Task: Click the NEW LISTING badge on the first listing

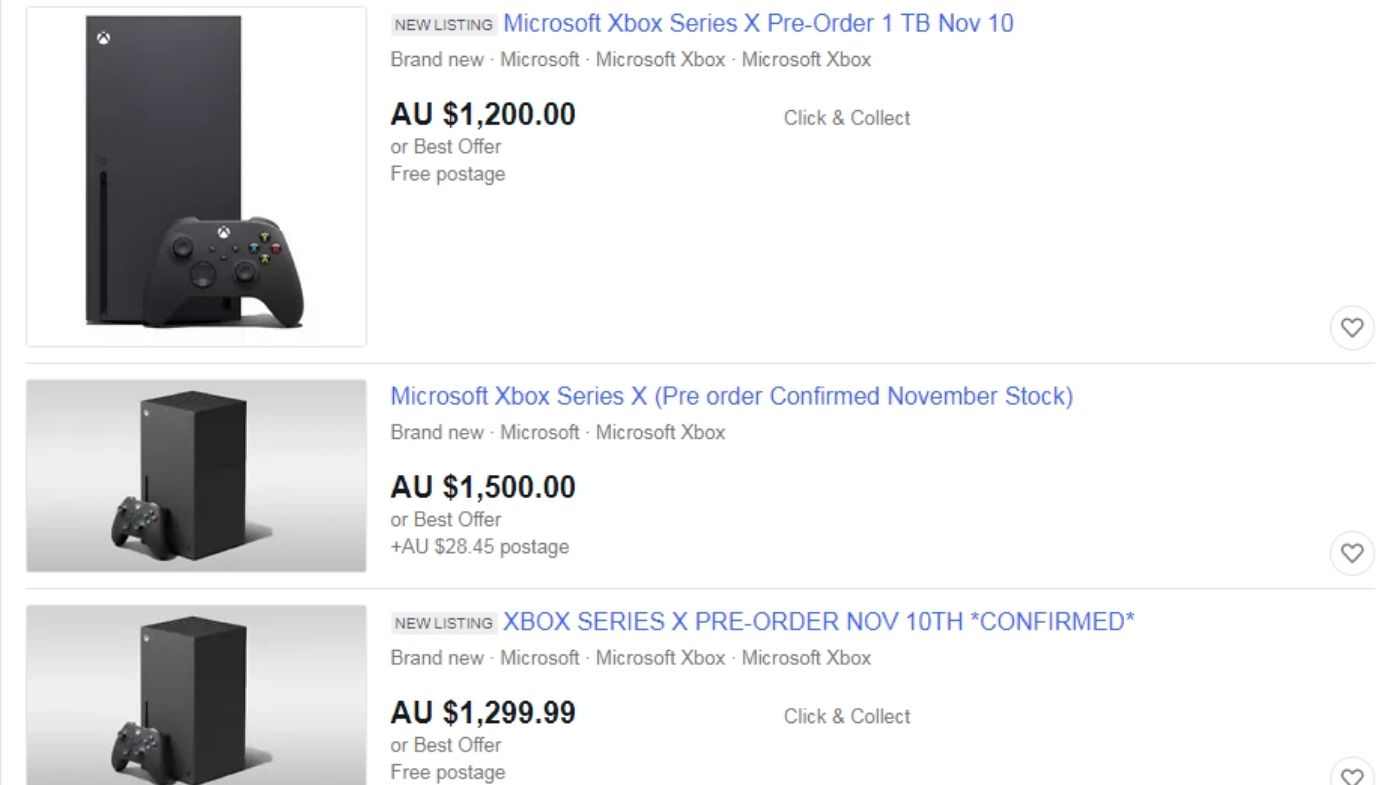Action: pyautogui.click(x=443, y=25)
